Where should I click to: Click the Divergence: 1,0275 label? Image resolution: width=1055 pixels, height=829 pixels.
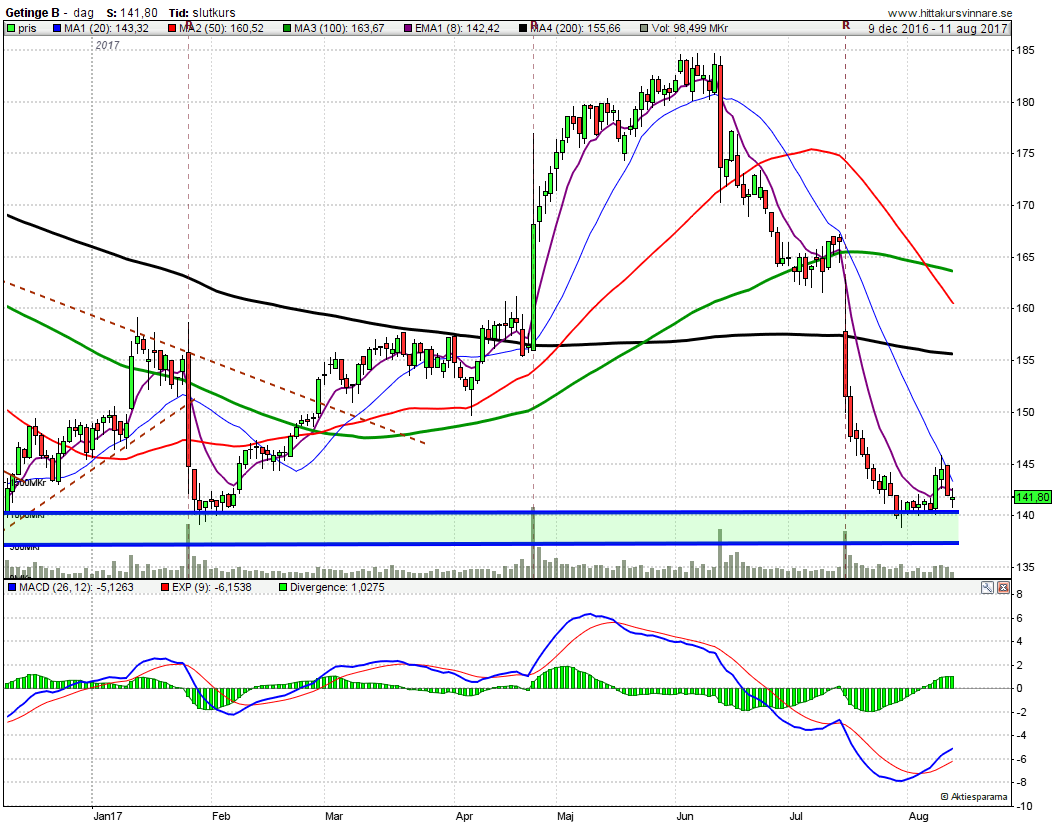[x=337, y=587]
